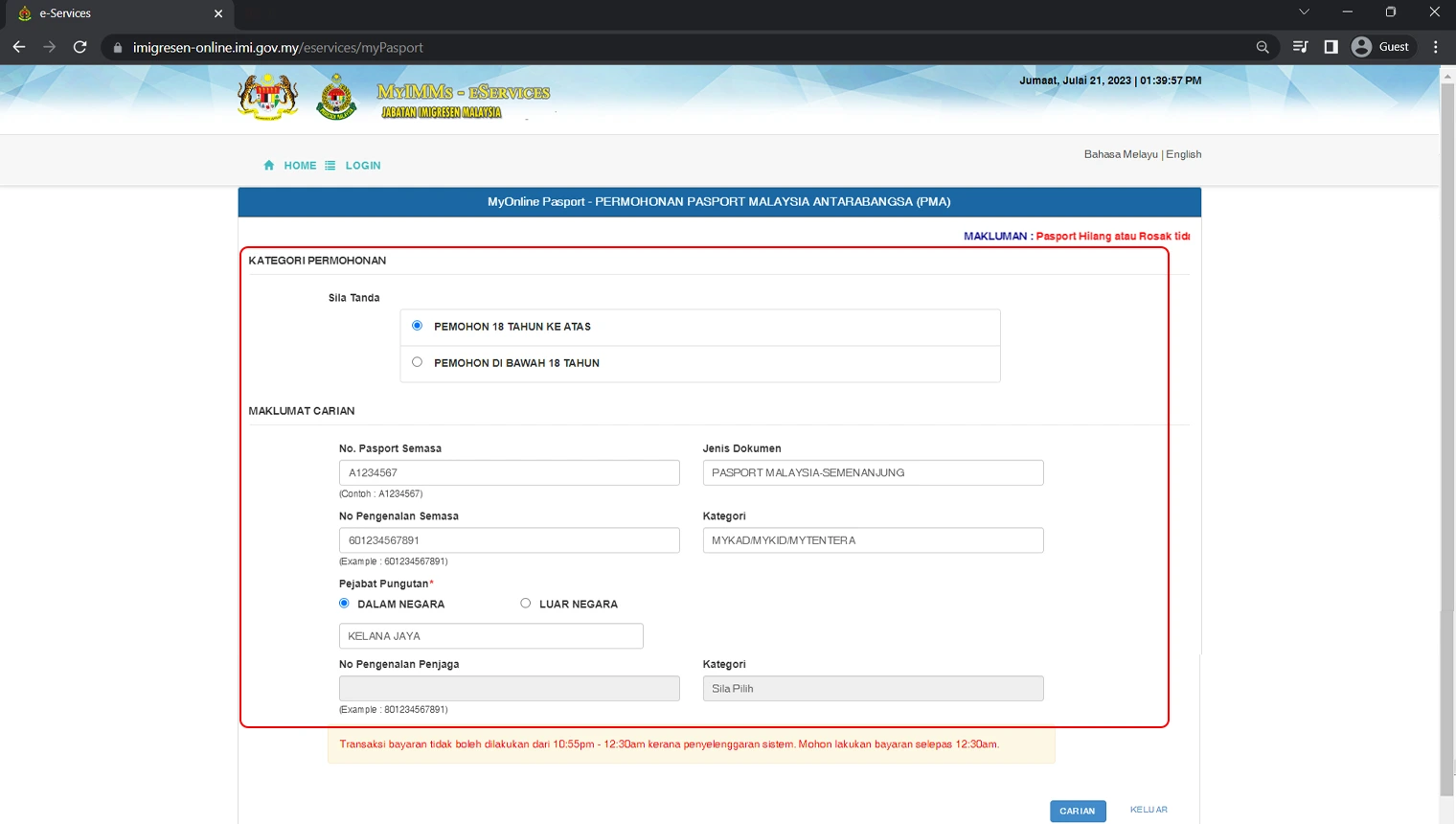This screenshot has width=1456, height=824.
Task: Click the payment transaction warning message
Action: pos(670,744)
